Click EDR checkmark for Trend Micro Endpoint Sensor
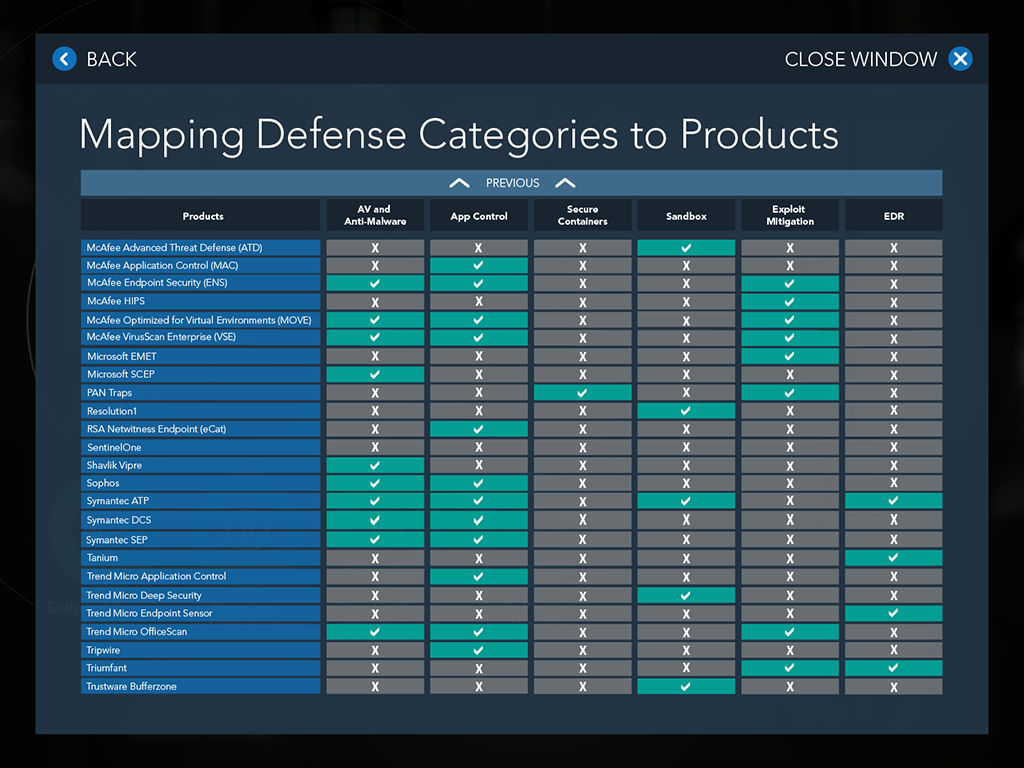 (893, 613)
